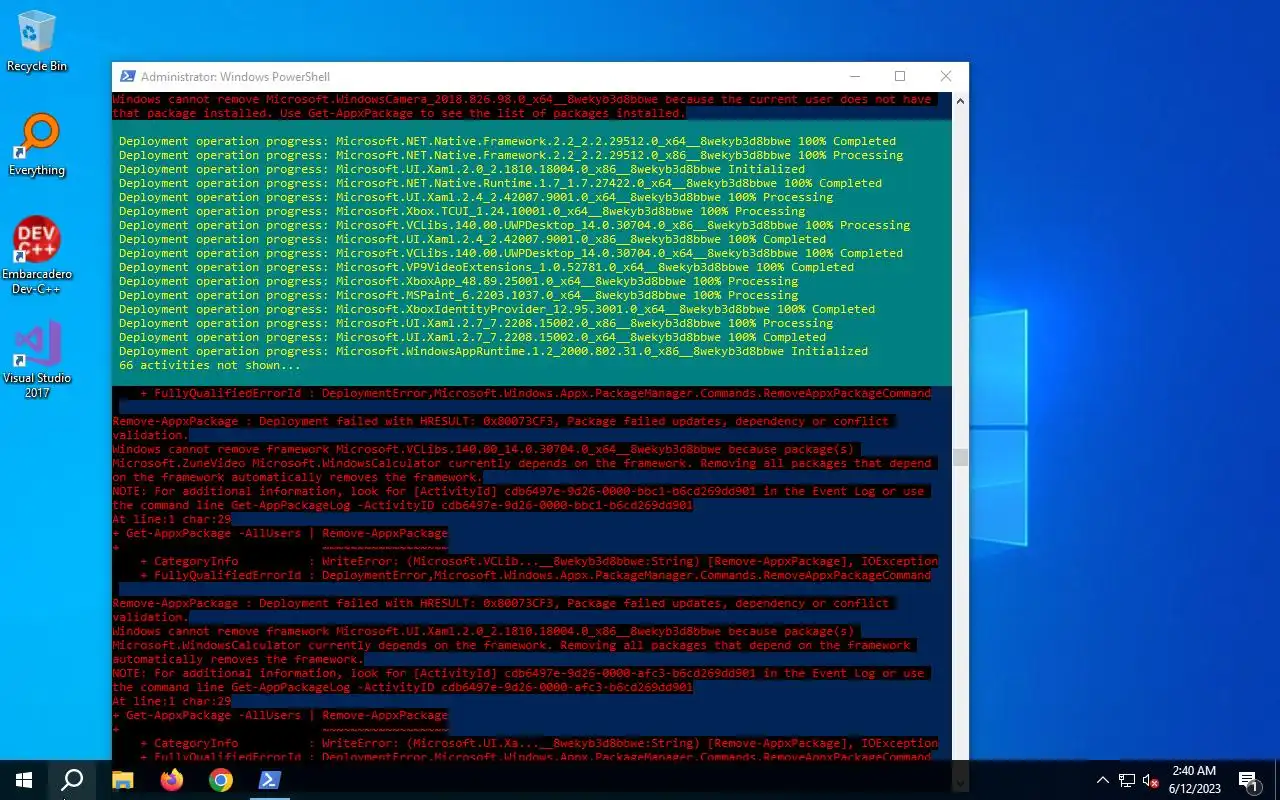Image resolution: width=1280 pixels, height=800 pixels.
Task: Launch Firefox from the taskbar
Action: [x=172, y=780]
